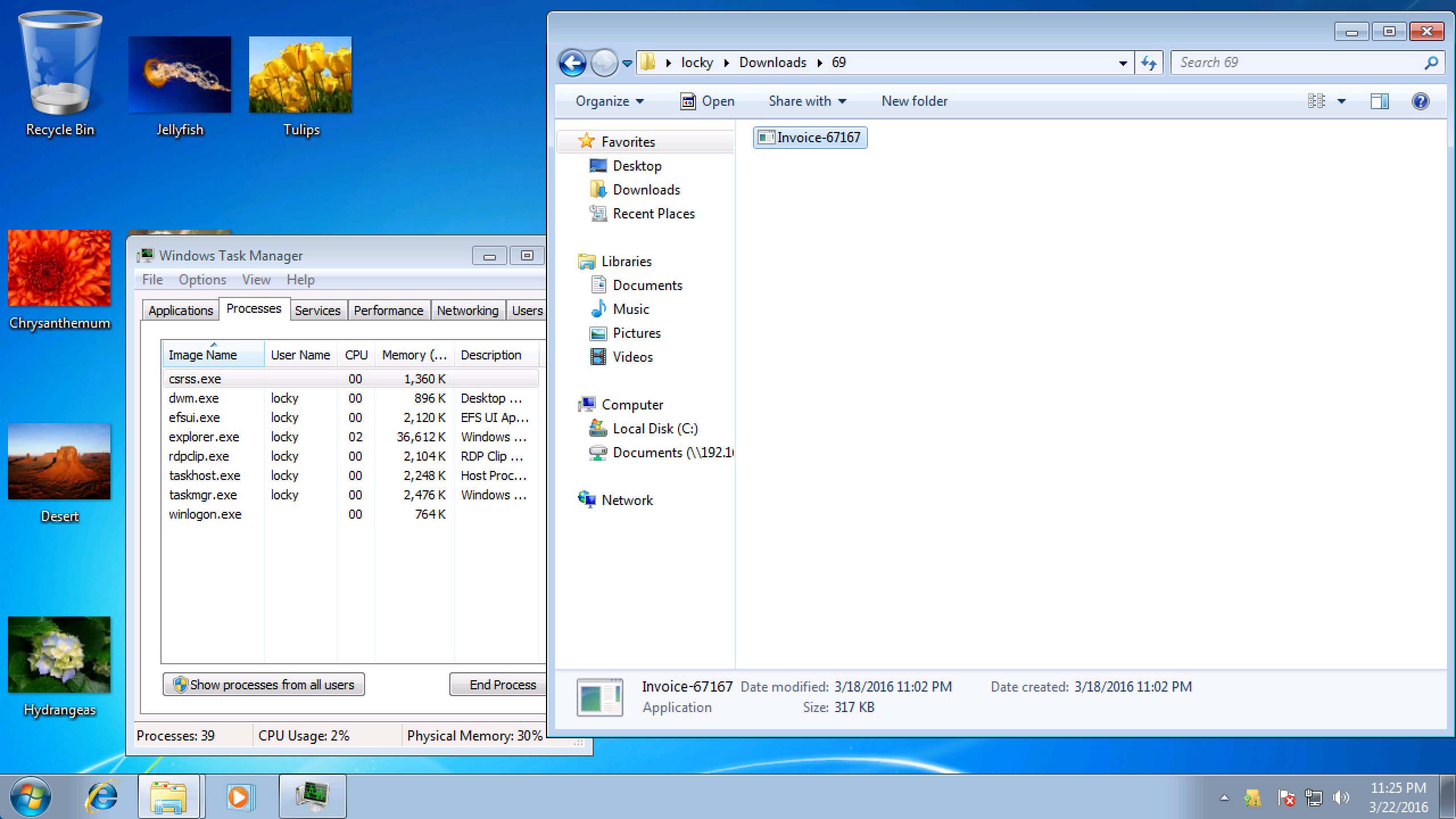Click the Windows Start button

31,796
